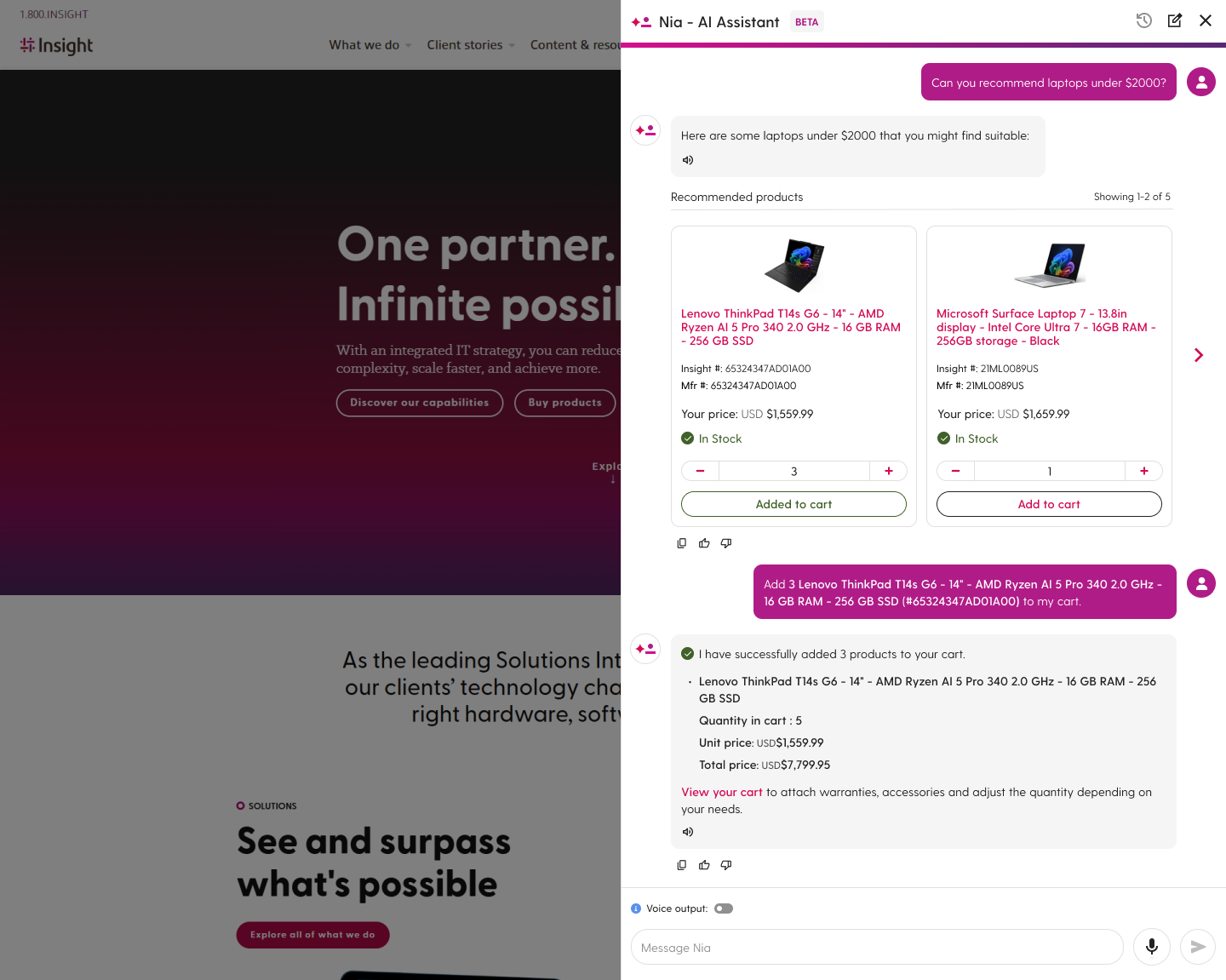Expand the Client stories menu
The height and width of the screenshot is (980, 1226).
[471, 45]
